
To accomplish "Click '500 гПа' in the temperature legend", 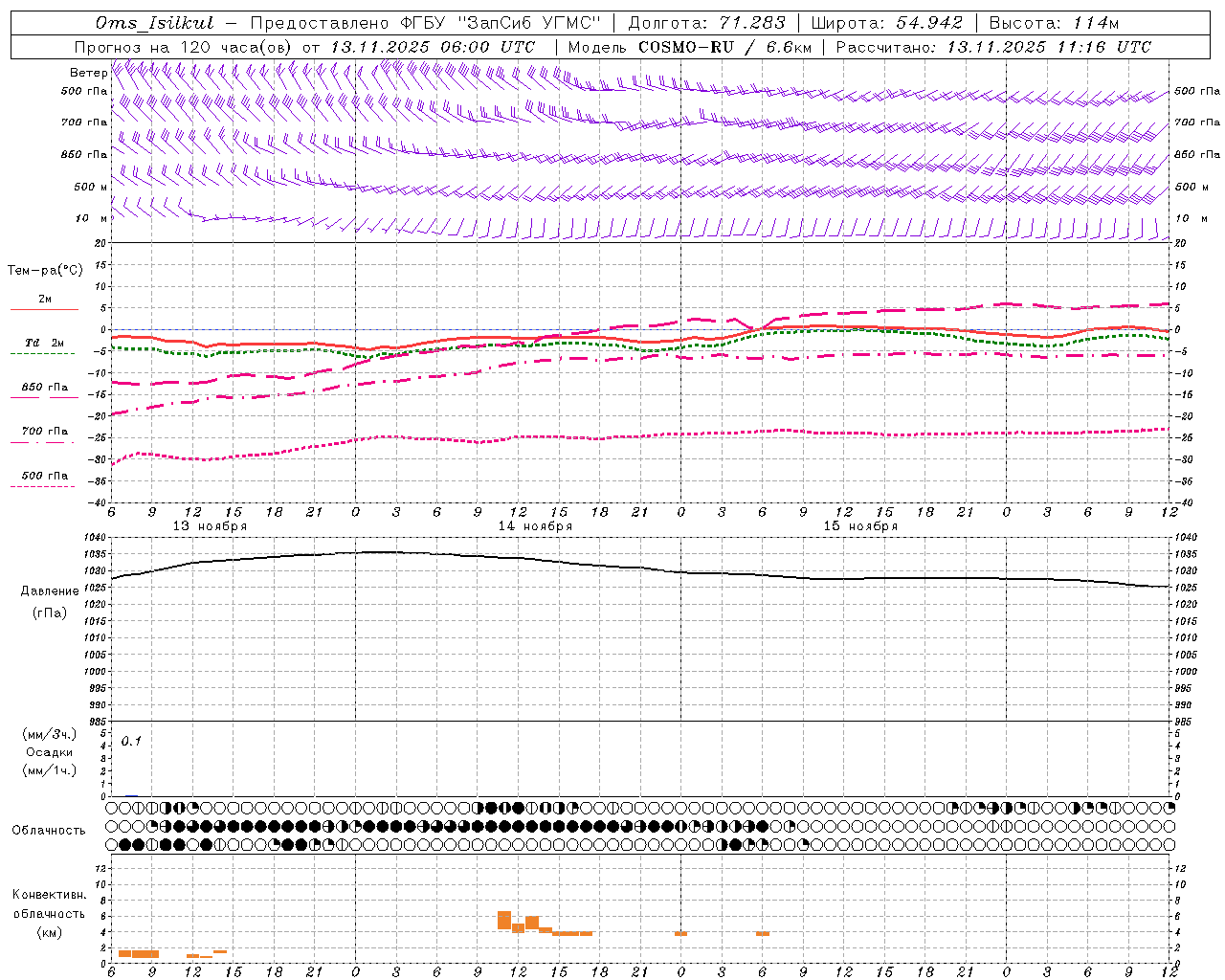I will (x=45, y=476).
